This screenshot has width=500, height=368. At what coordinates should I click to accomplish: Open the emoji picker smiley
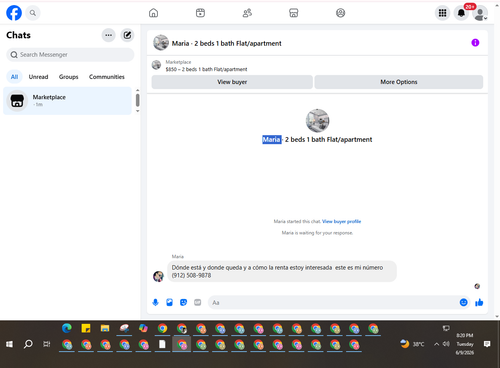pos(463,302)
